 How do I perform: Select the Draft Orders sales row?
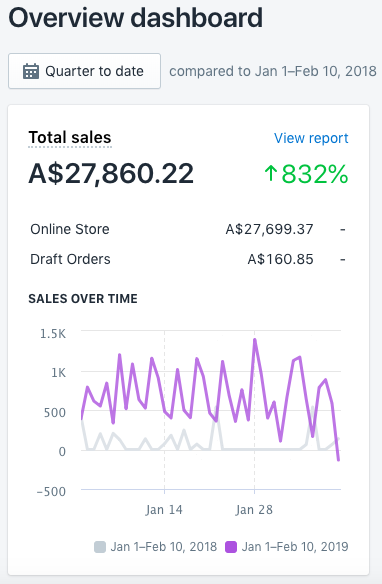188,259
